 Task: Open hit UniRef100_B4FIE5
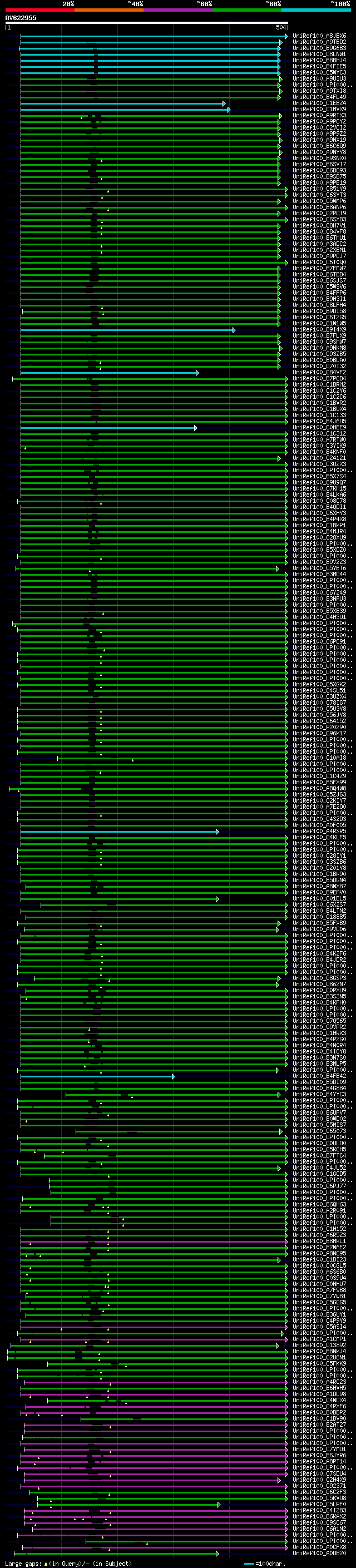point(319,66)
